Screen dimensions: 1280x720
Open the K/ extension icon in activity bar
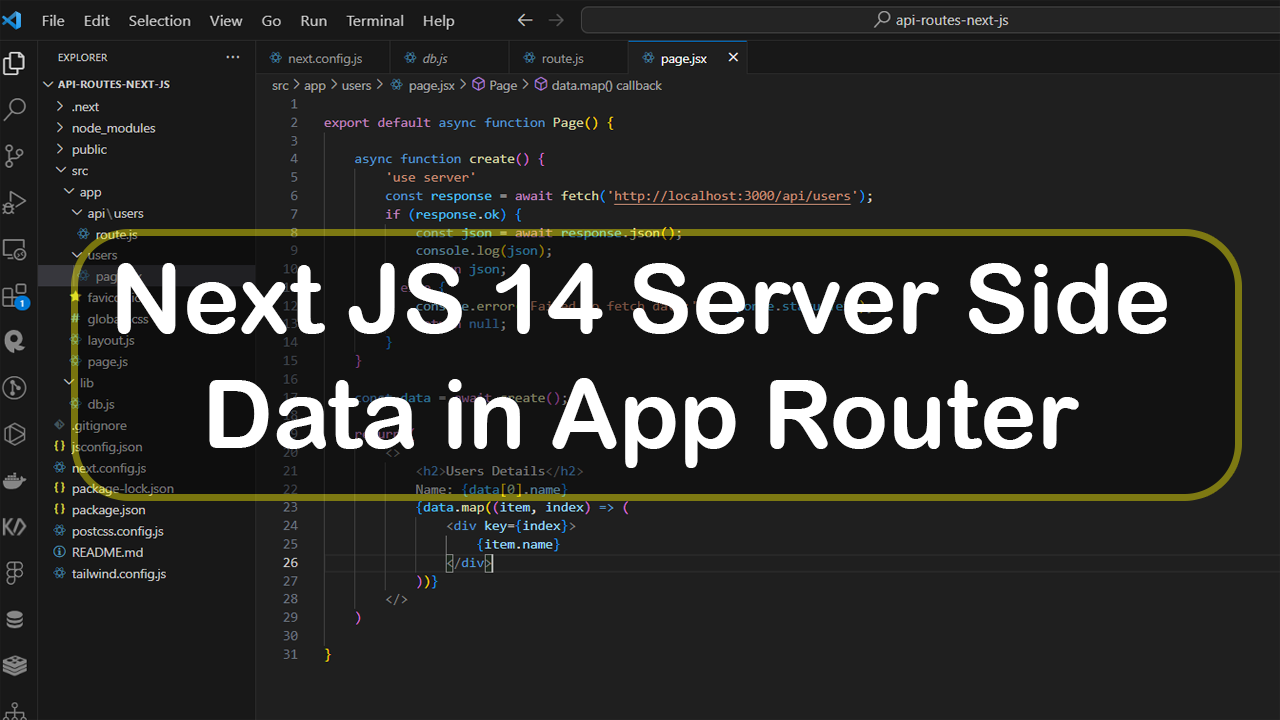coord(15,527)
